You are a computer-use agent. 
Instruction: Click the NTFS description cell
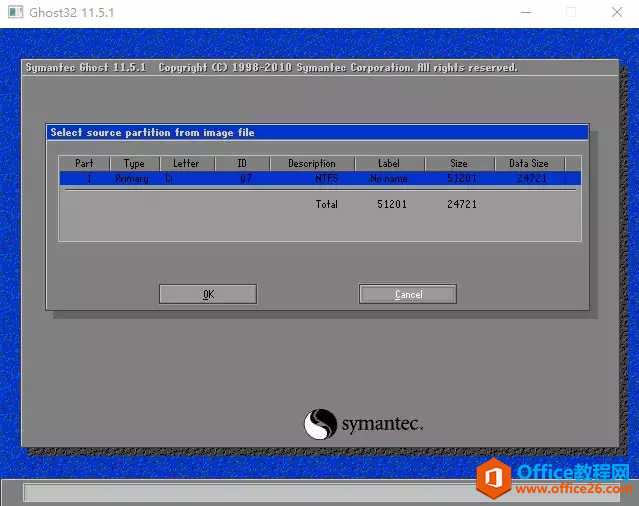pos(326,178)
